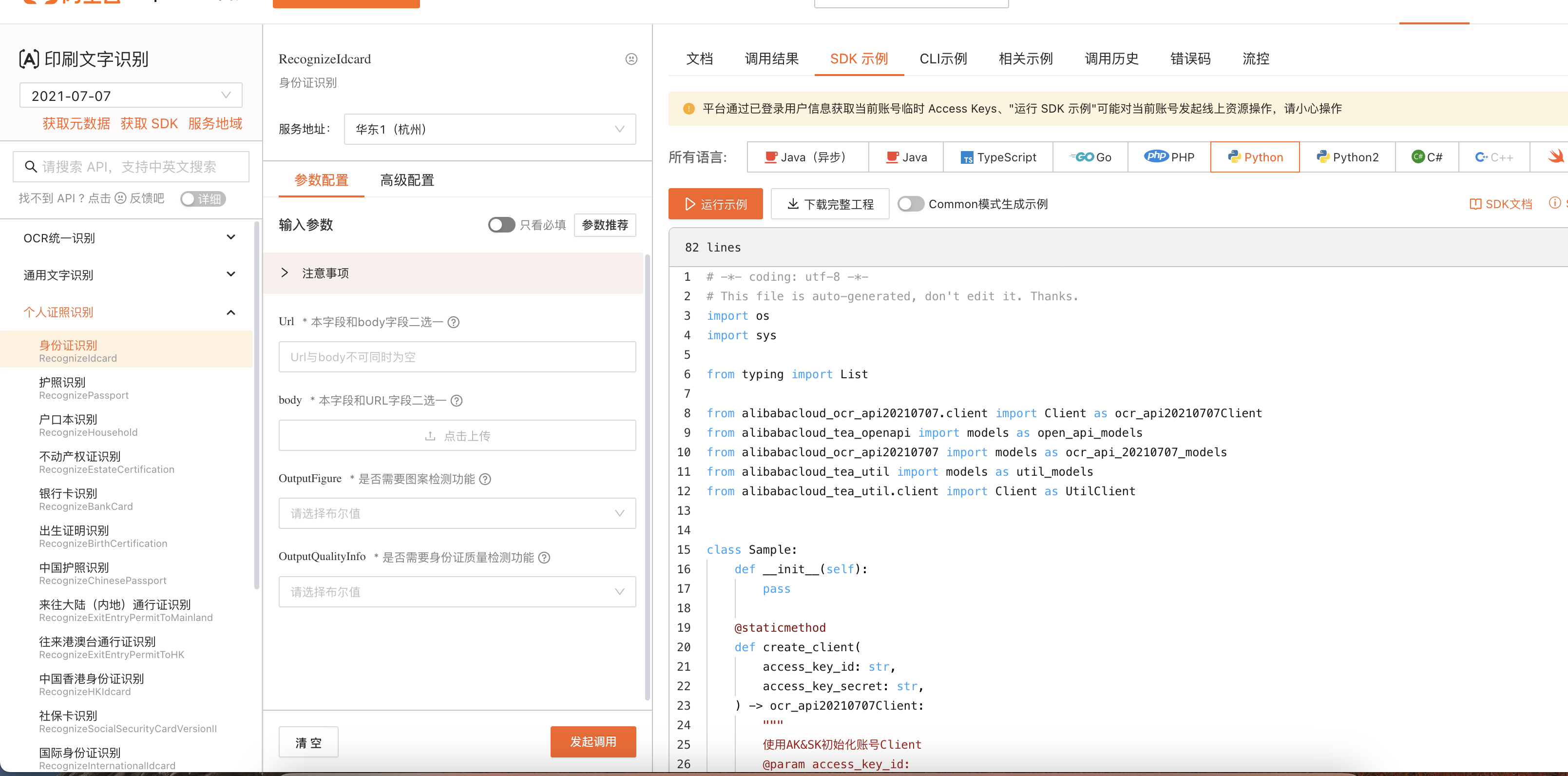The image size is (1568, 776).
Task: Click the 清空 button
Action: [x=308, y=742]
